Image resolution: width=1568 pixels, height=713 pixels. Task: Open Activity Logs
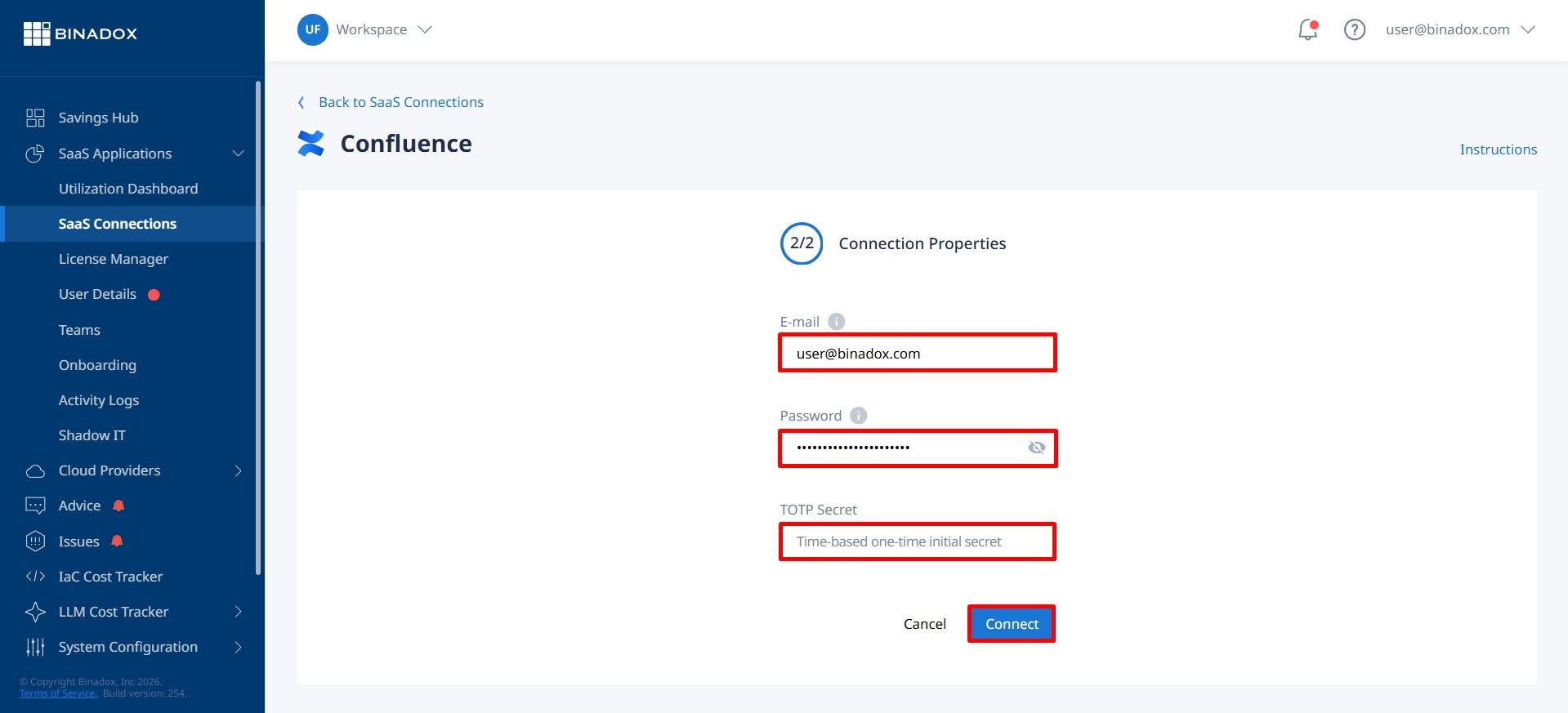pos(99,400)
